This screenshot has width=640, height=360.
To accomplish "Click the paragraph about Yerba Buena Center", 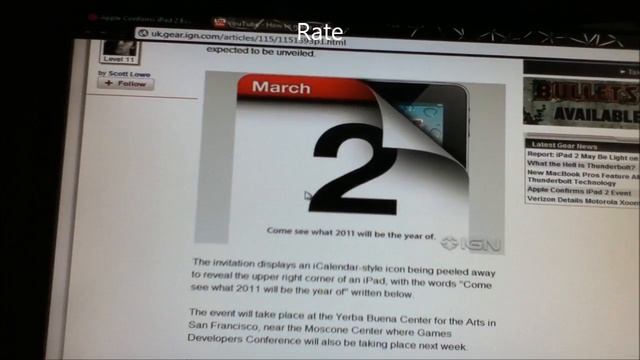I will pos(342,330).
